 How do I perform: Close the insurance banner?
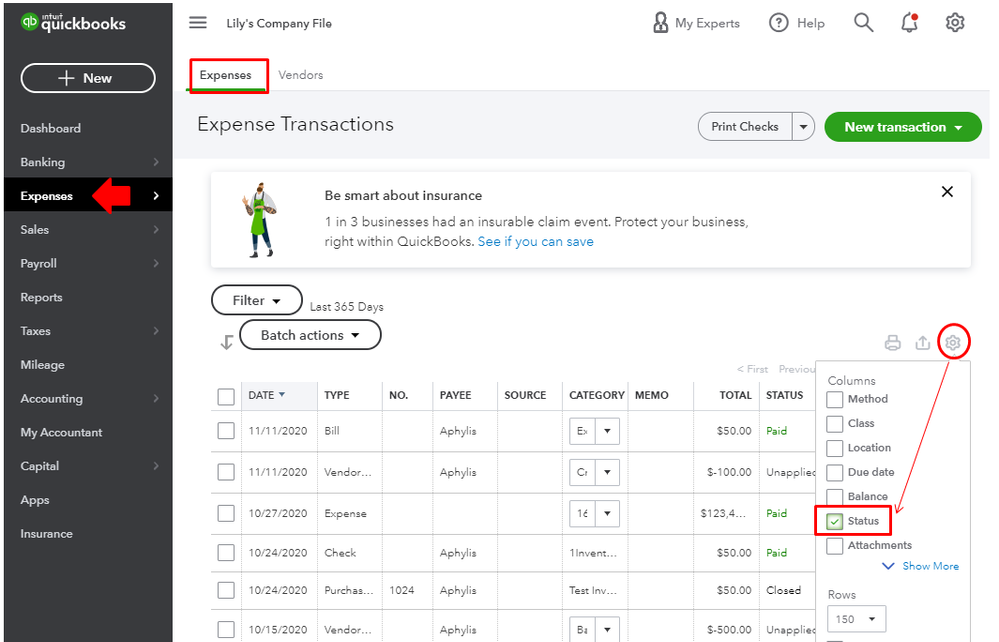pos(947,192)
